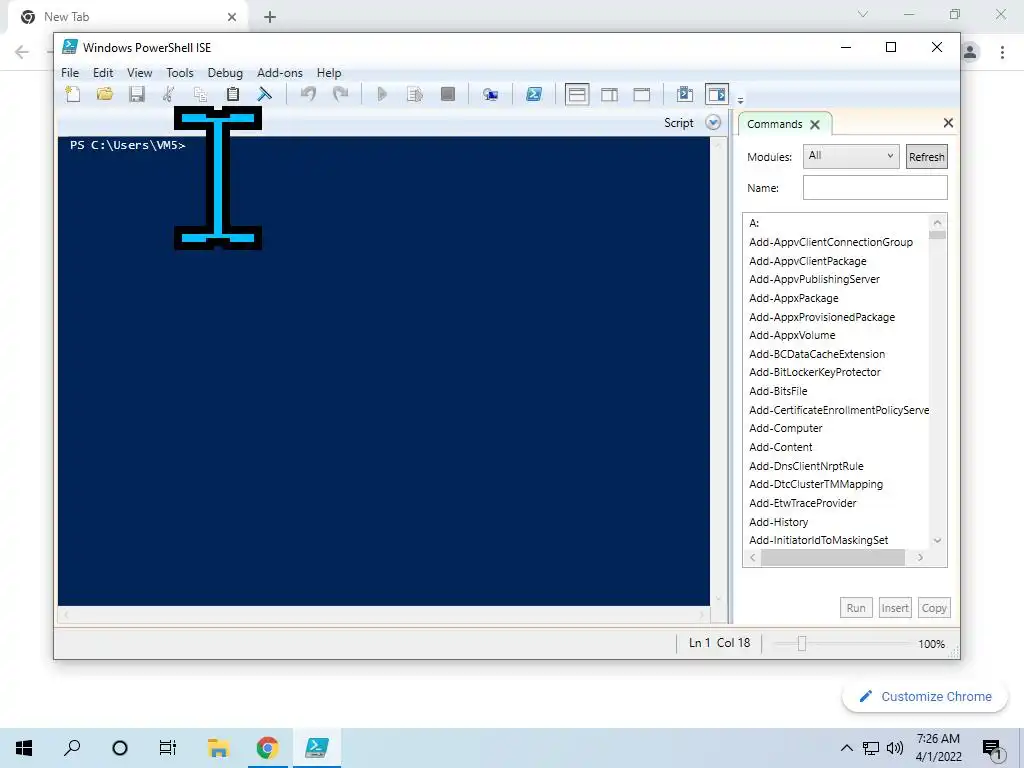The image size is (1024, 768).
Task: Cut selection with the scissors icon
Action: (168, 94)
